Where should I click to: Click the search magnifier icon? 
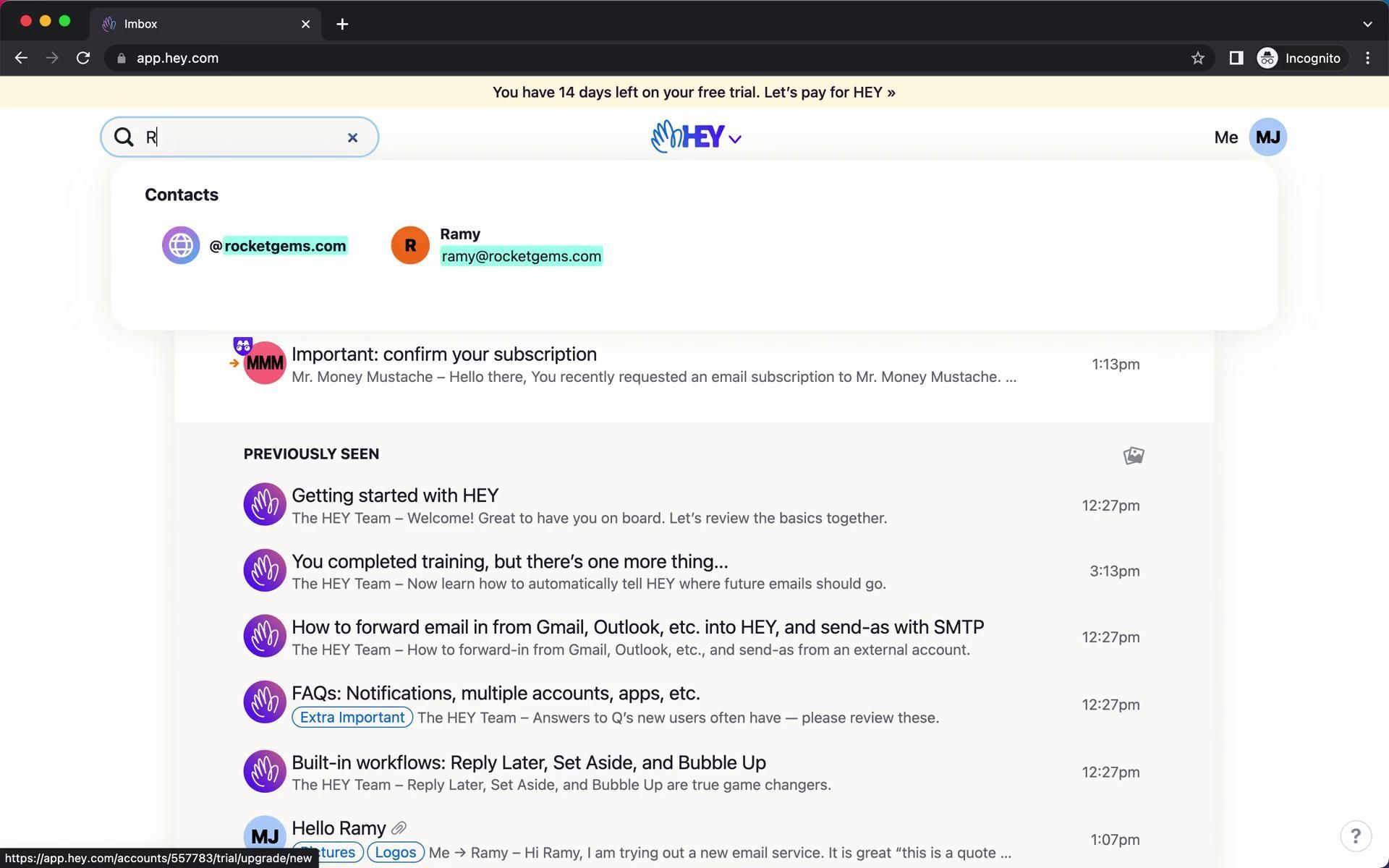pos(124,137)
